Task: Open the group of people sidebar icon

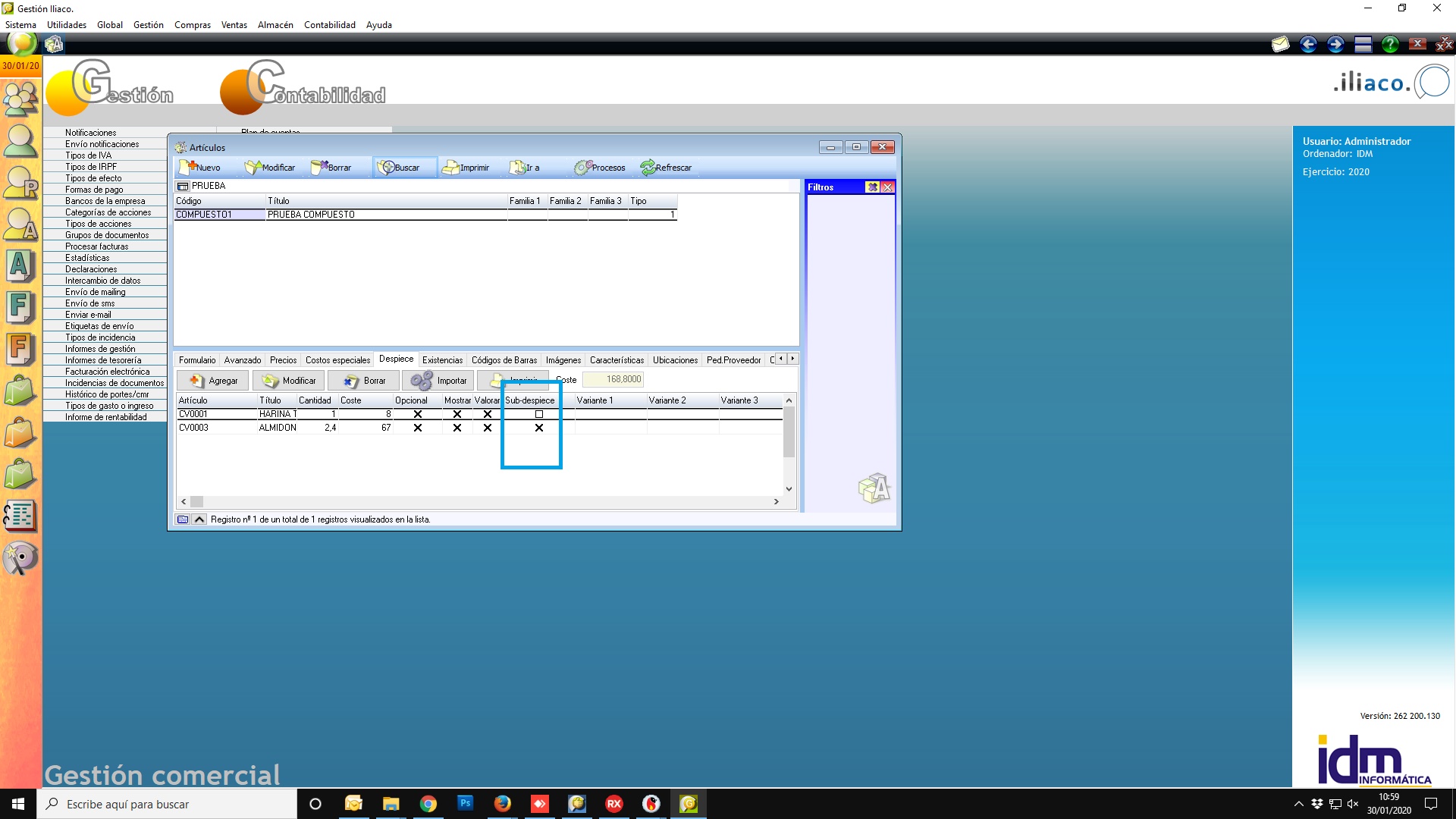Action: [20, 98]
